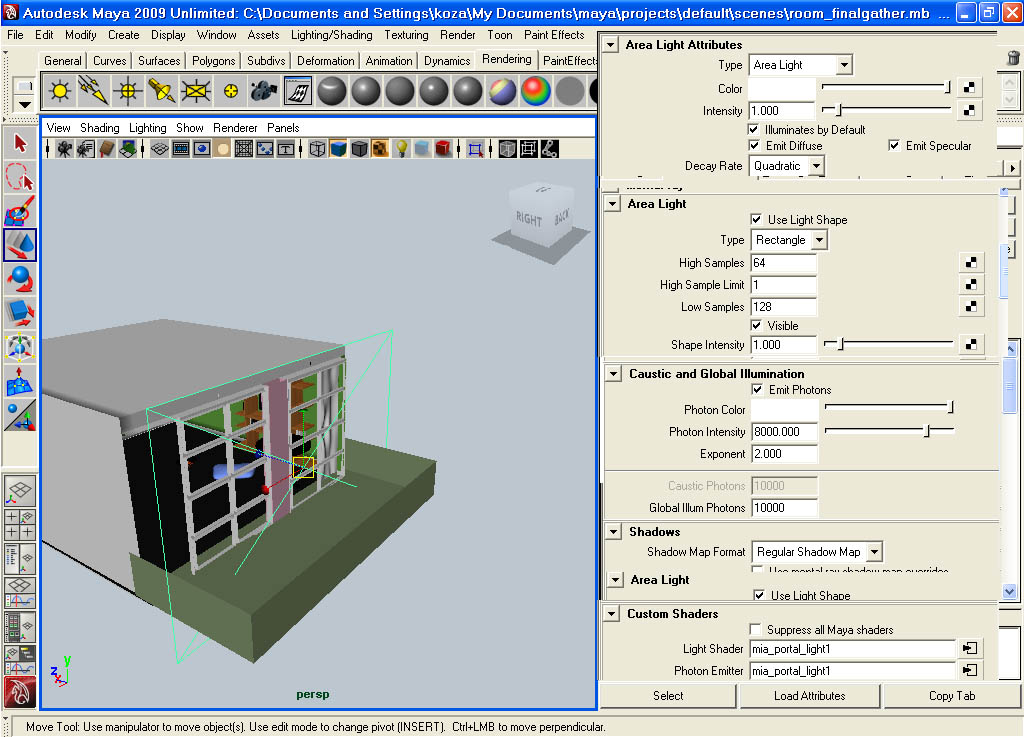1024x737 pixels.
Task: Open the light Type Area Light dropdown
Action: tap(800, 65)
